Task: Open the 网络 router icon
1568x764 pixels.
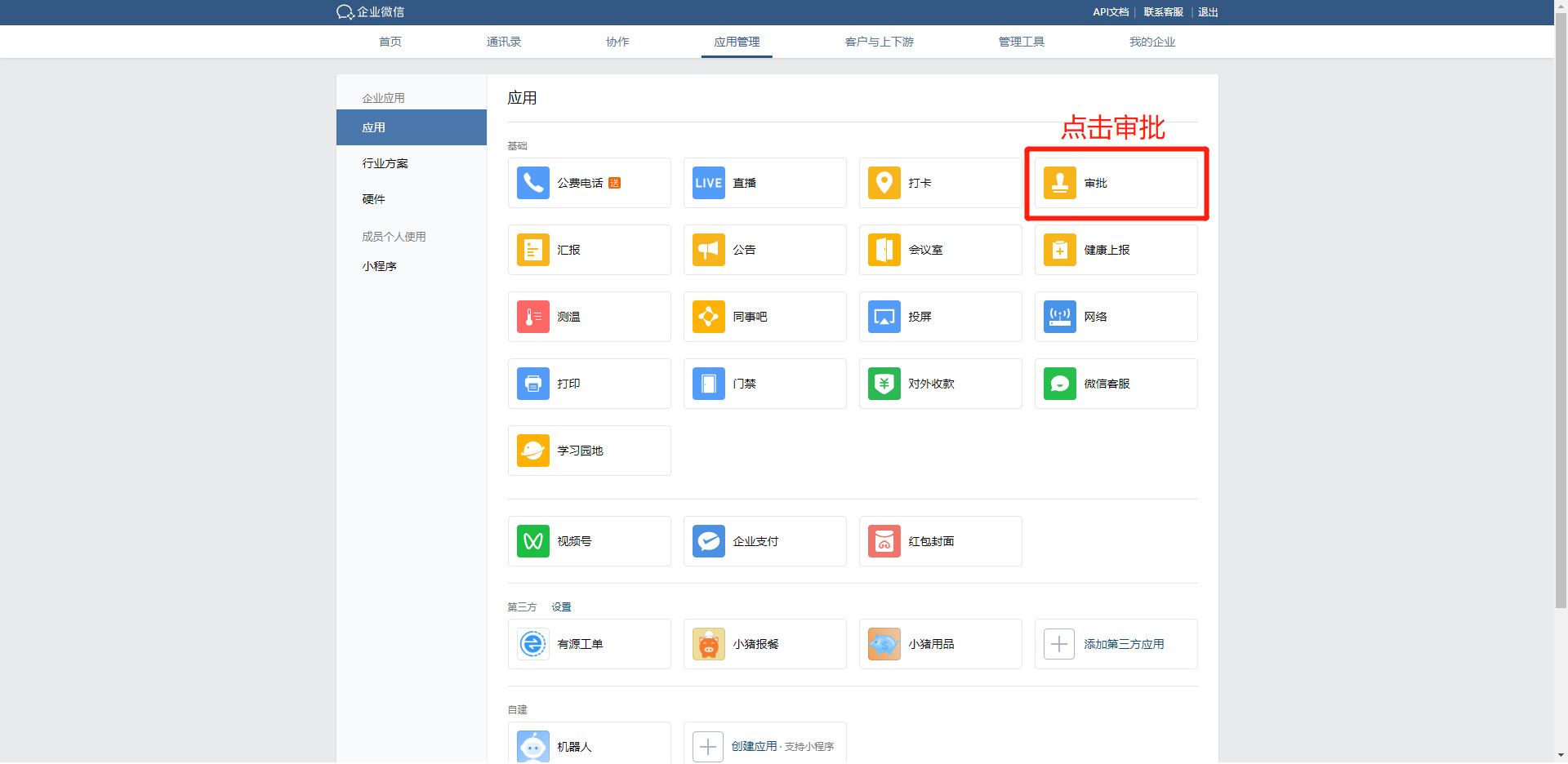Action: [1059, 317]
